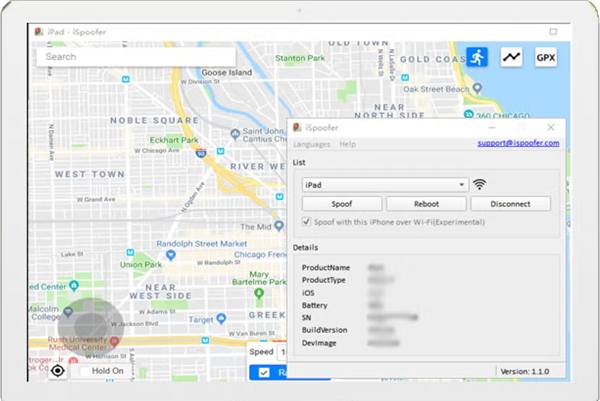
Task: Open the Help menu
Action: point(347,144)
